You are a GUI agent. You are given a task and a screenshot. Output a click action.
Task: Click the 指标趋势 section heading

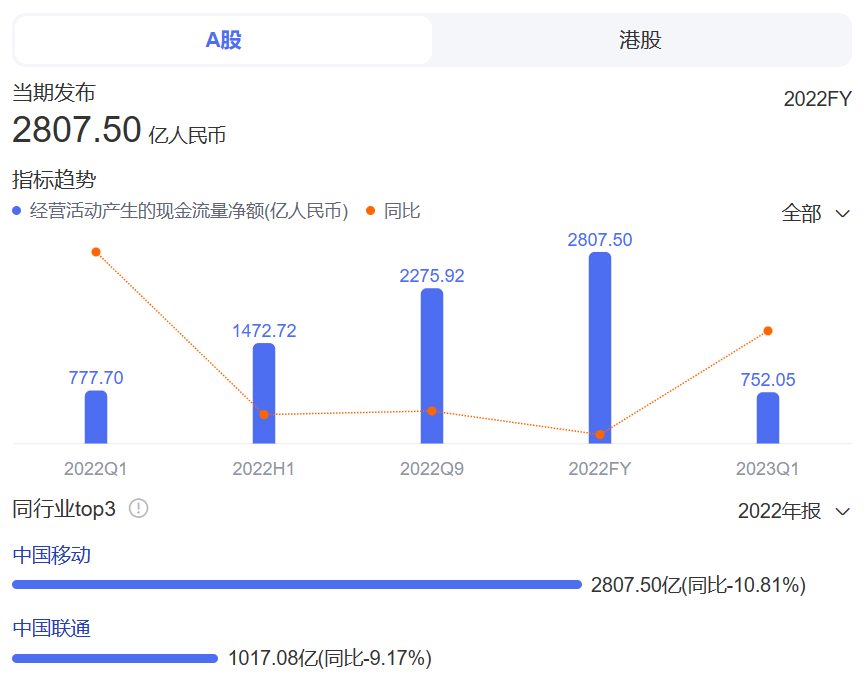click(54, 180)
